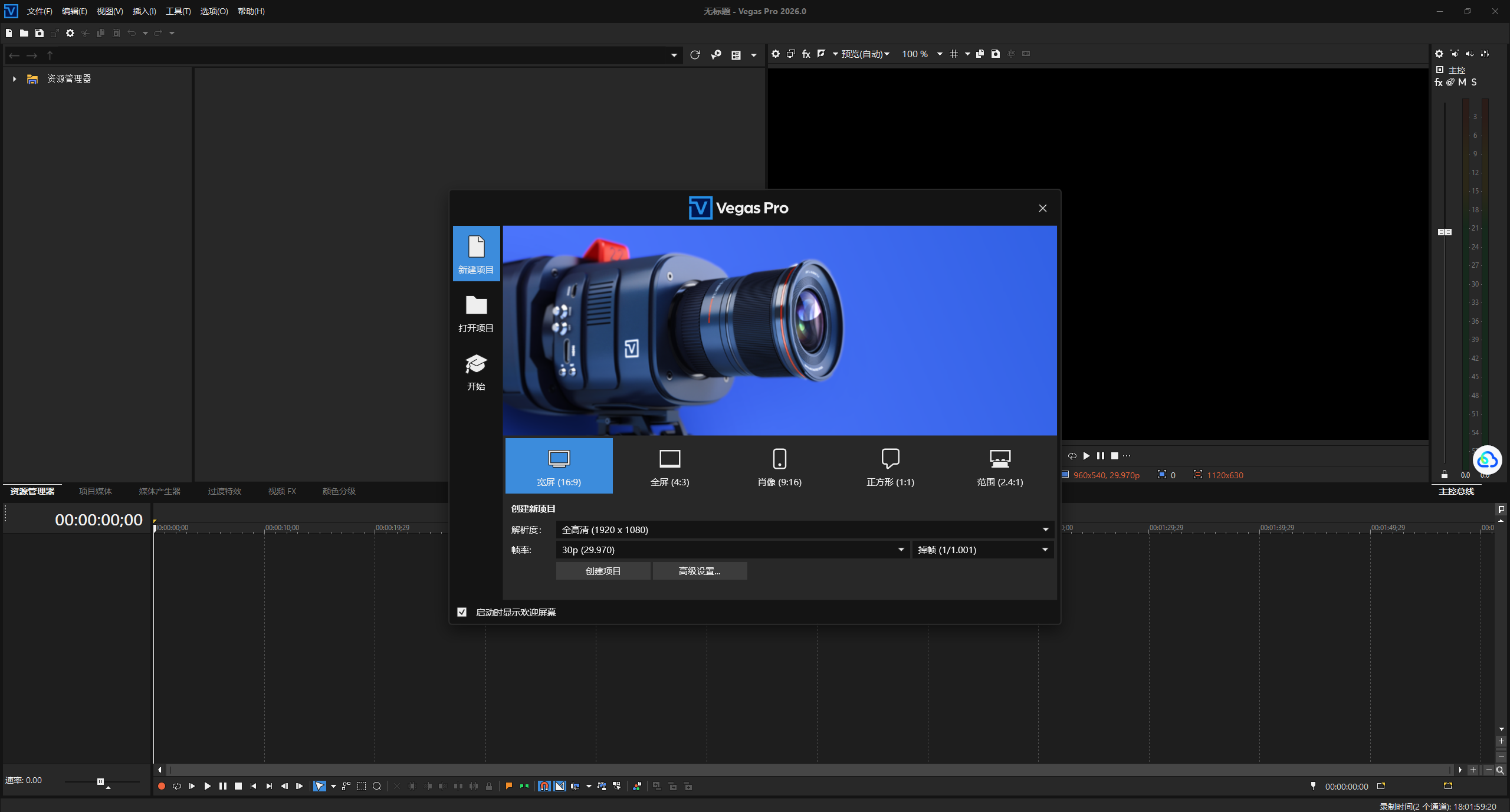1510x812 pixels.
Task: Click the timeline horizontal scrollbar
Action: [809, 770]
